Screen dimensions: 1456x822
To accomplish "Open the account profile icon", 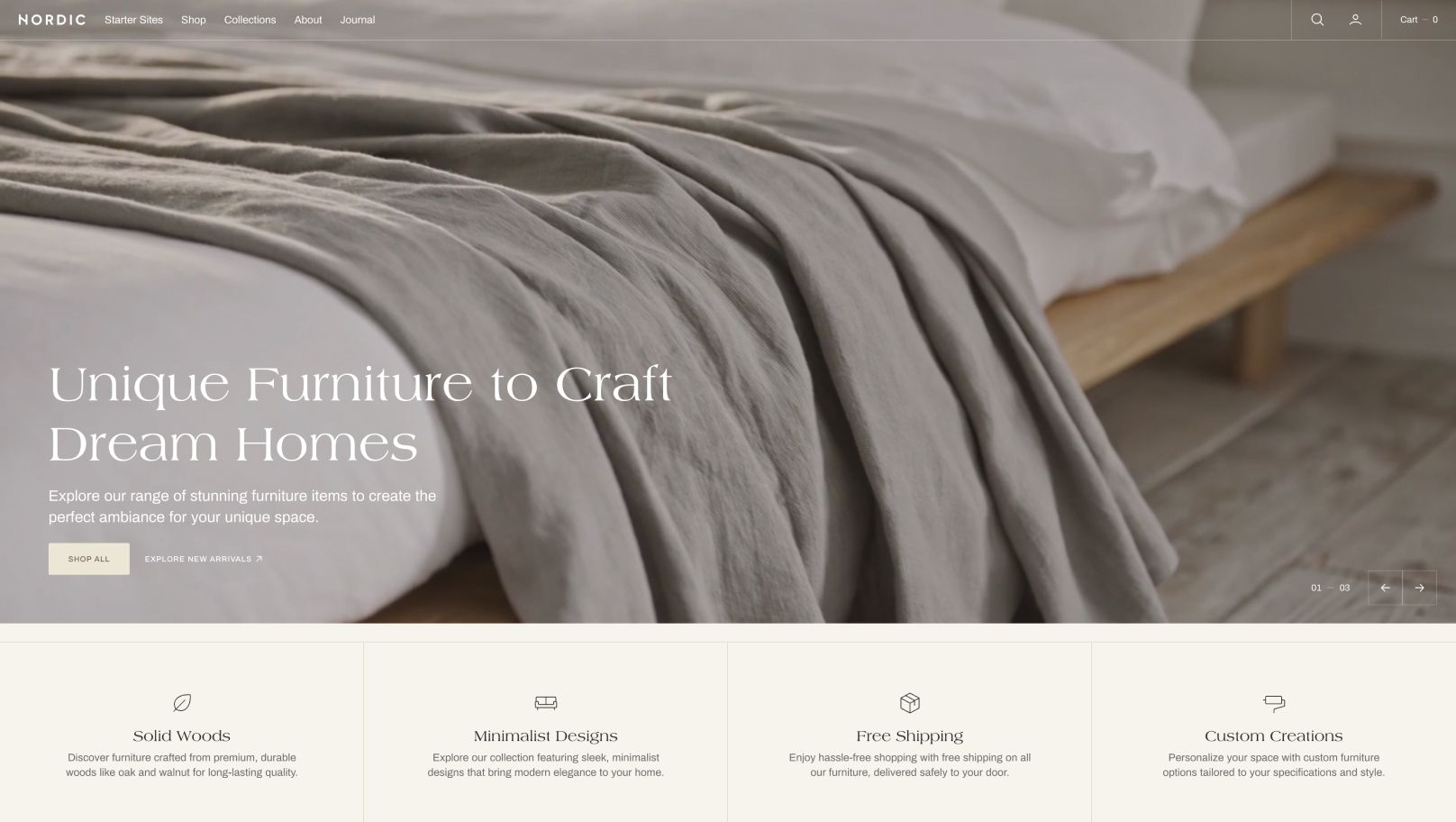I will pyautogui.click(x=1355, y=20).
